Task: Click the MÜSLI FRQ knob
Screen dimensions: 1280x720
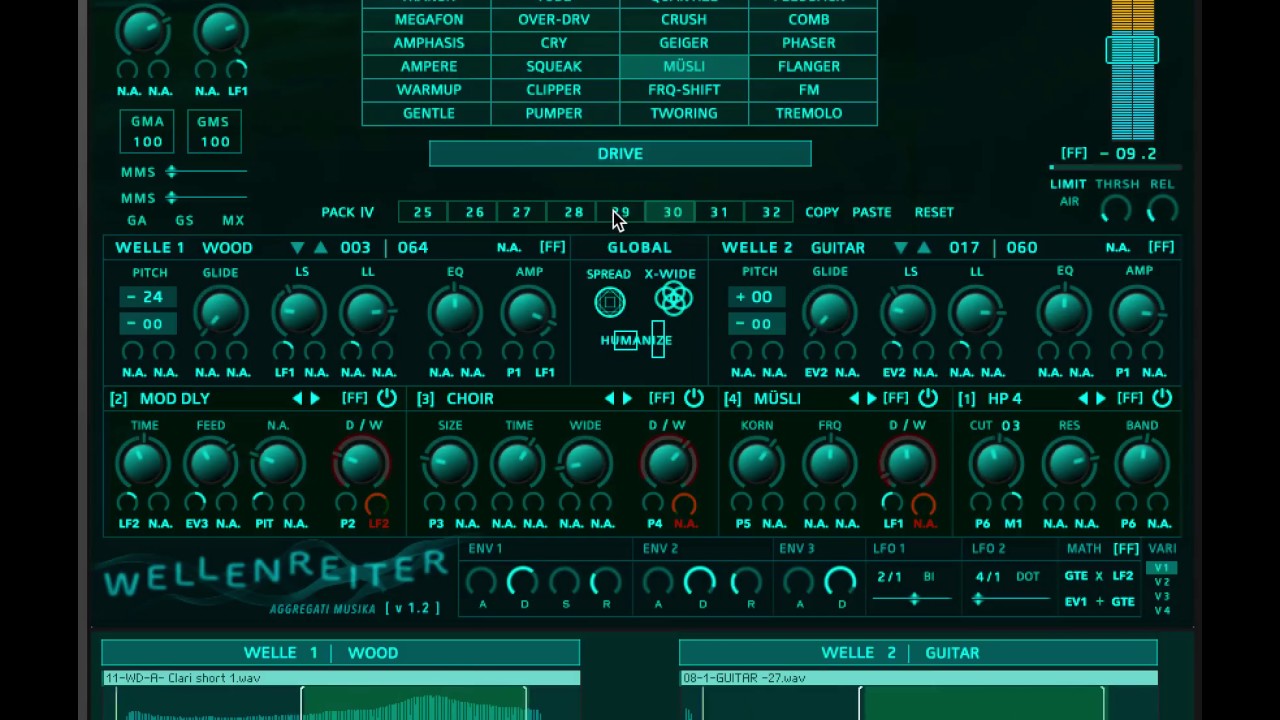Action: coord(829,464)
